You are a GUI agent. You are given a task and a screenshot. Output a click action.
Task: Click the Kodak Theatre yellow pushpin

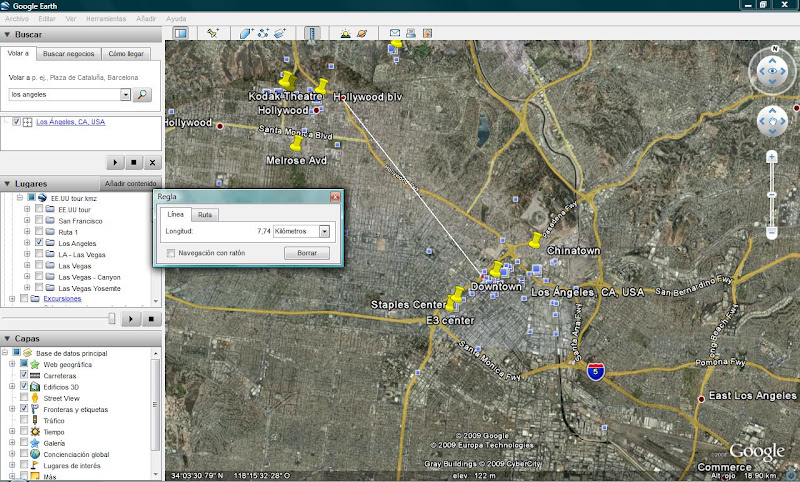tap(287, 80)
